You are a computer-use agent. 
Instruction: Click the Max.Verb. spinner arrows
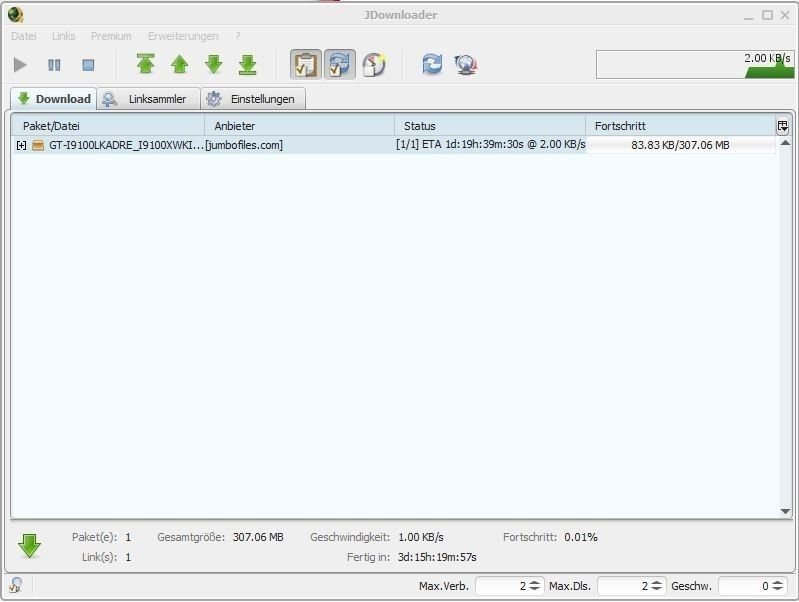(x=534, y=586)
